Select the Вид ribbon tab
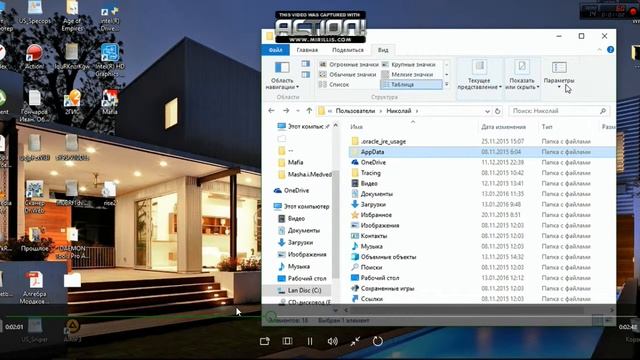Screen dimensions: 640x360 coord(383,50)
